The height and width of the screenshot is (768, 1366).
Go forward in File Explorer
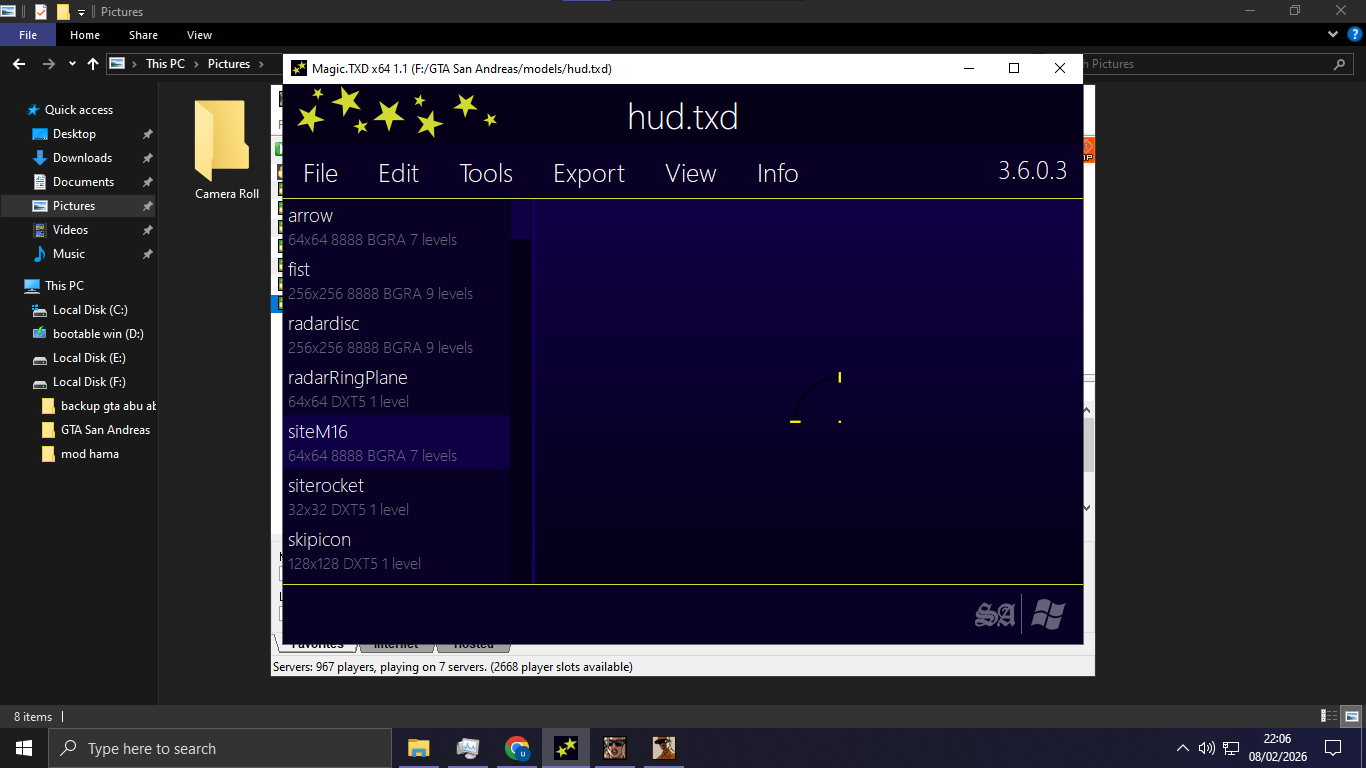coord(48,63)
